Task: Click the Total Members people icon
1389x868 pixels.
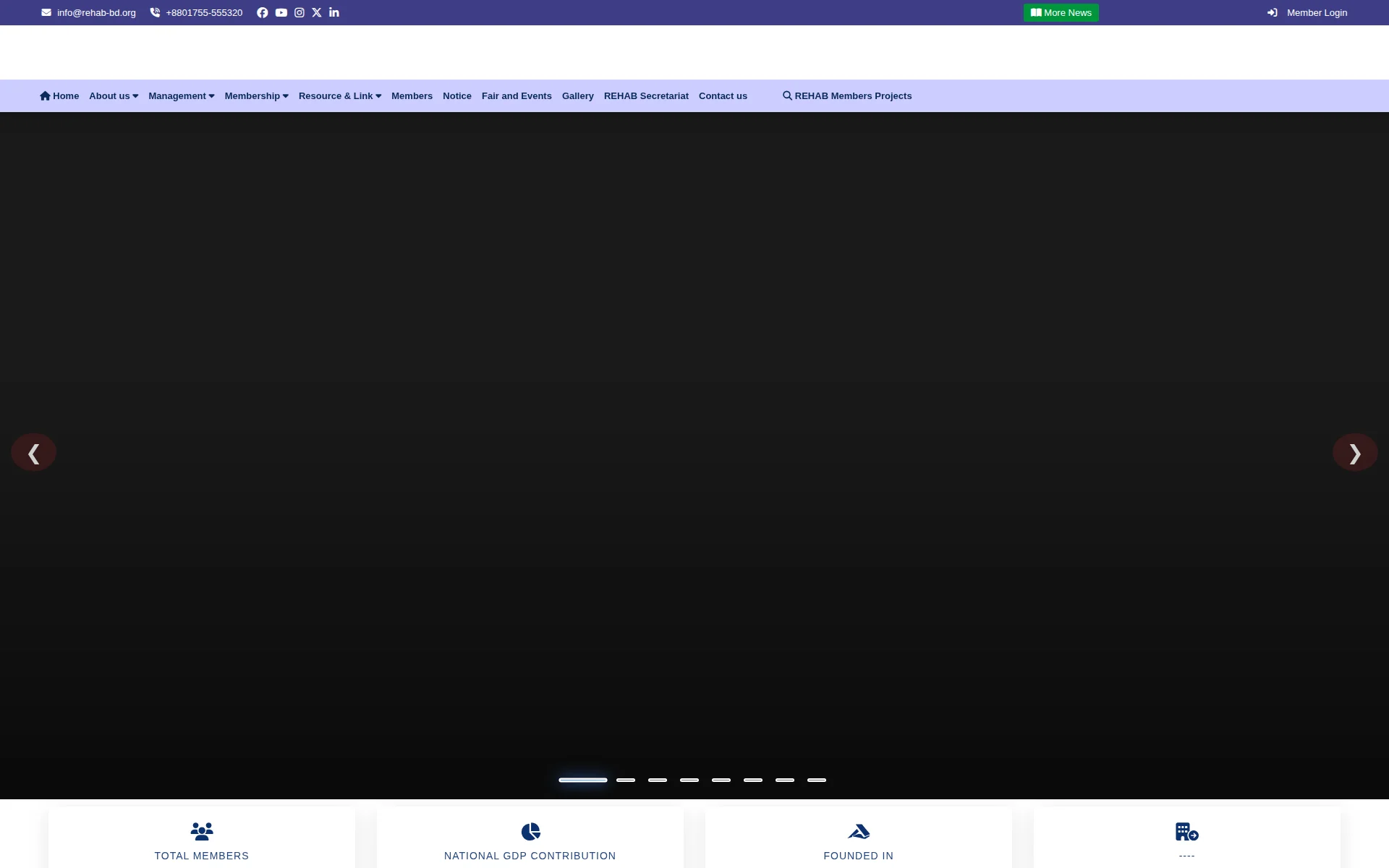Action: click(202, 831)
